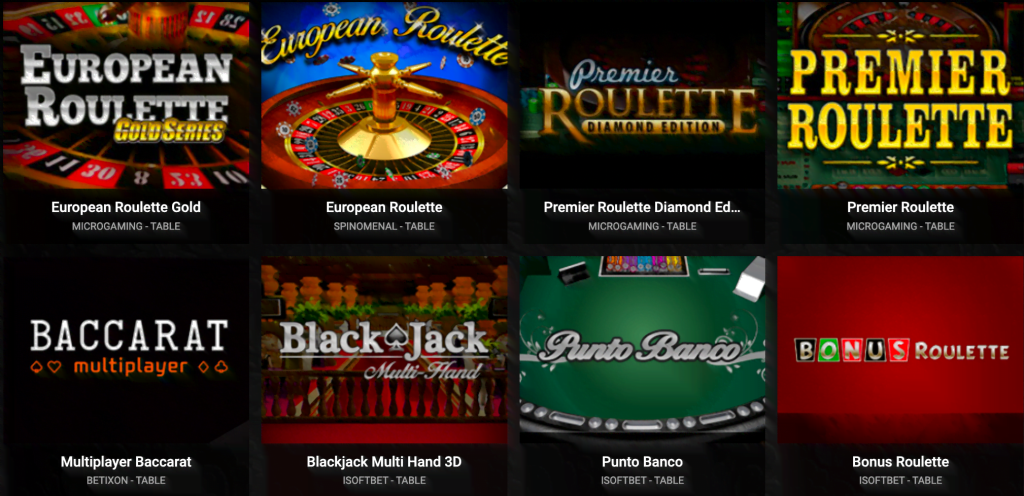Click the Punto Banco title text
Viewport: 1024px width, 496px height.
(642, 462)
